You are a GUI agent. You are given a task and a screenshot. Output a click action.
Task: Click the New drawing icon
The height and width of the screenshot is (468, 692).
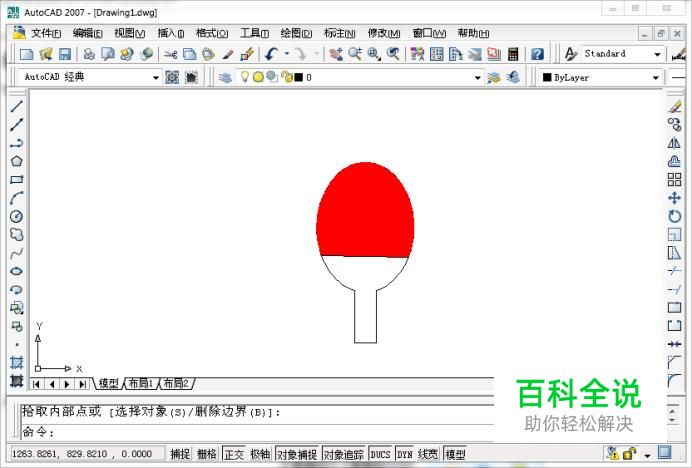click(x=27, y=54)
